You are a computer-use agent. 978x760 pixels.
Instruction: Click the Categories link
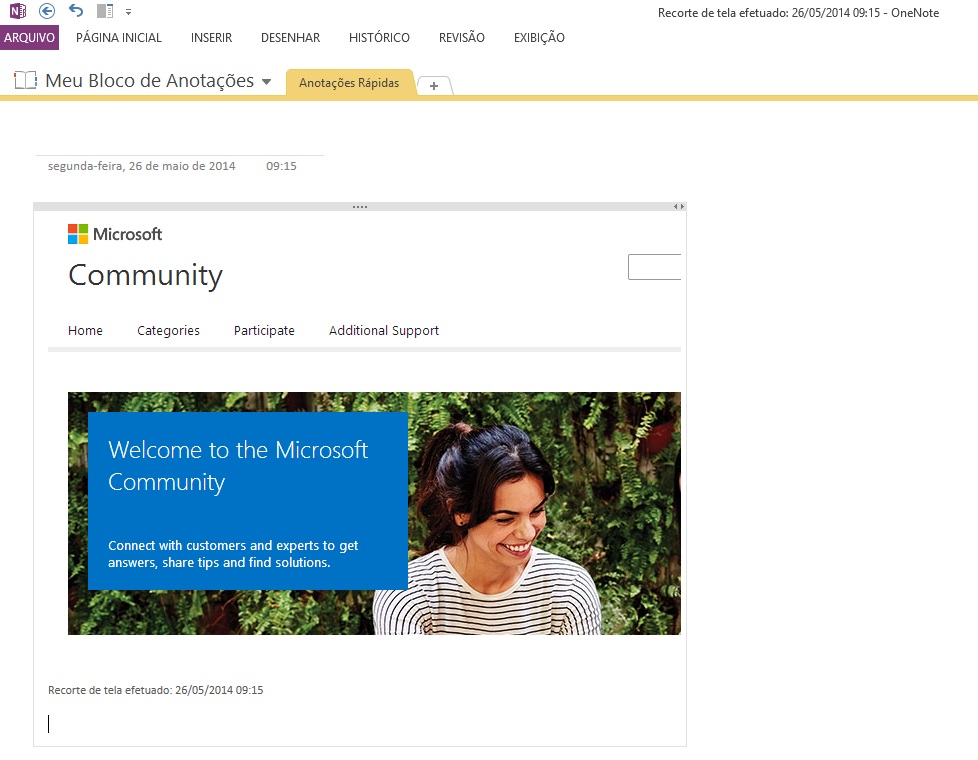(168, 331)
